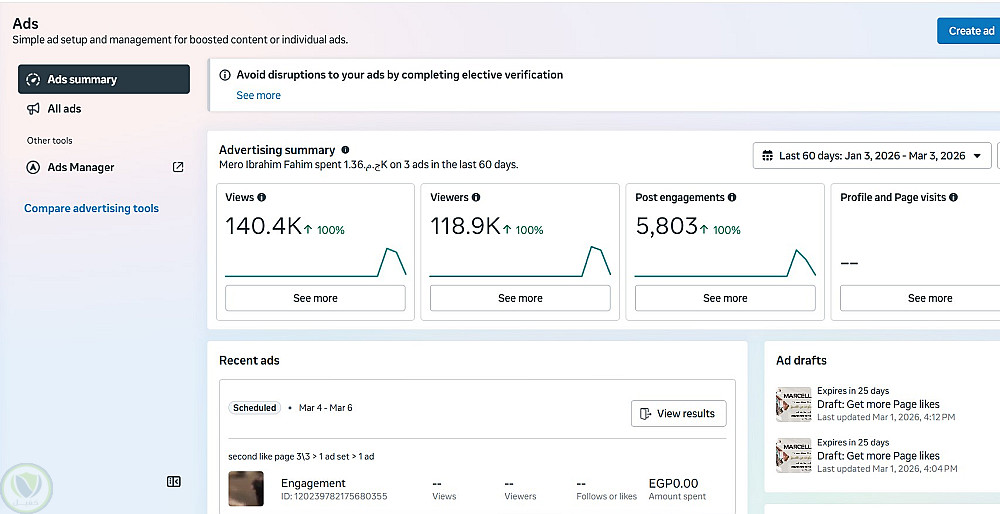Open the Last 60 days date range dropdown

[x=871, y=156]
